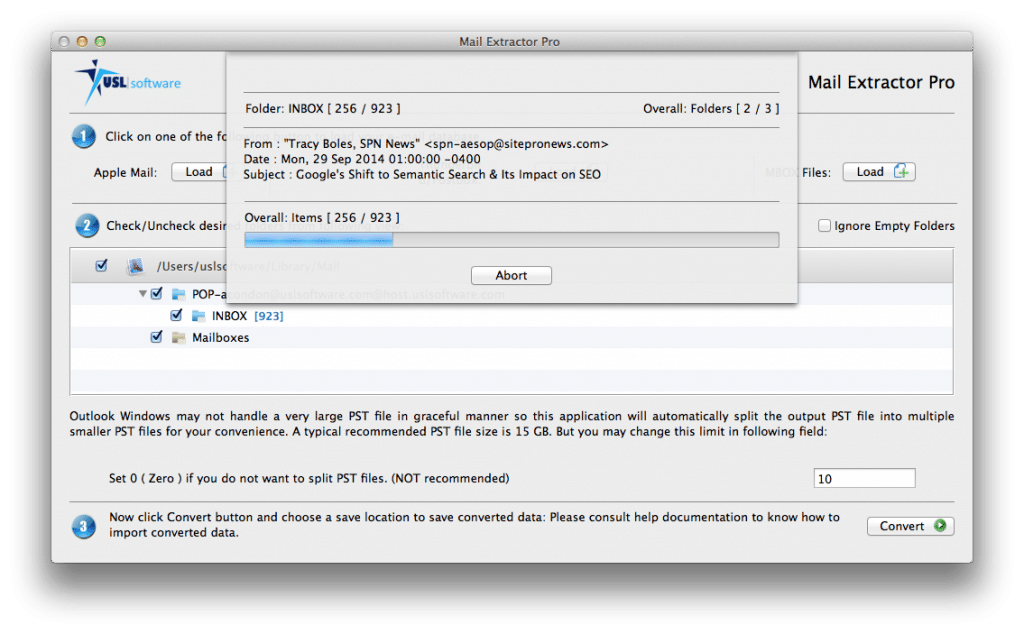
Task: Uncheck the Mailboxes checkbox
Action: click(156, 337)
